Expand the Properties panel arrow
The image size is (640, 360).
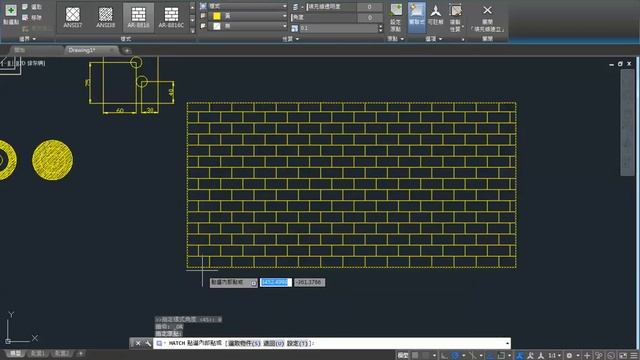tap(298, 39)
